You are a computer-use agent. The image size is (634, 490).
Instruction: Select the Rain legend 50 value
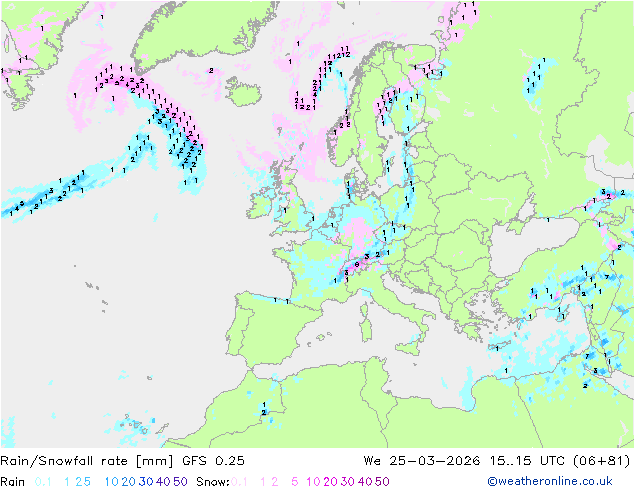(x=180, y=482)
